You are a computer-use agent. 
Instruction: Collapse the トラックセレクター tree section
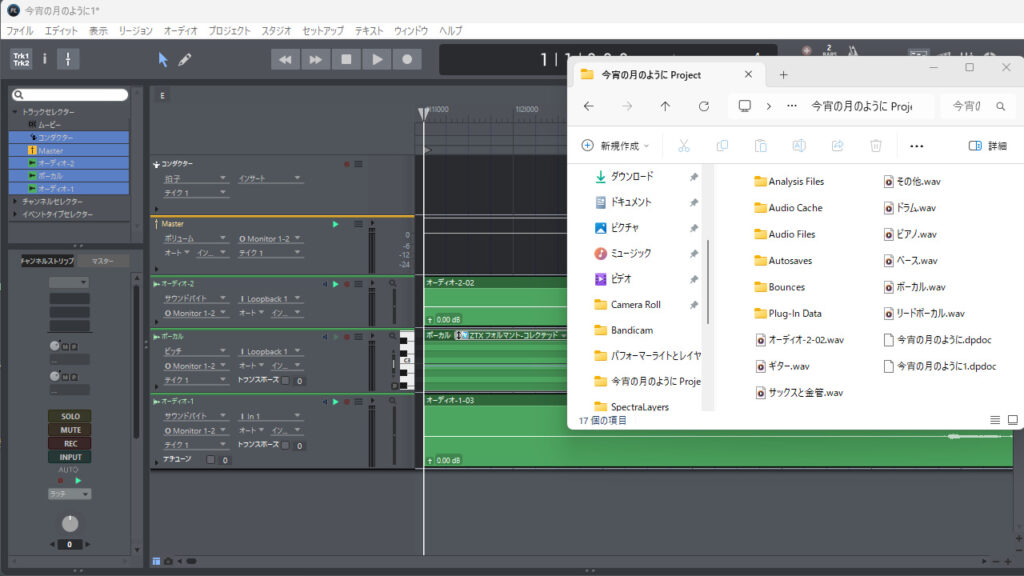(x=15, y=112)
